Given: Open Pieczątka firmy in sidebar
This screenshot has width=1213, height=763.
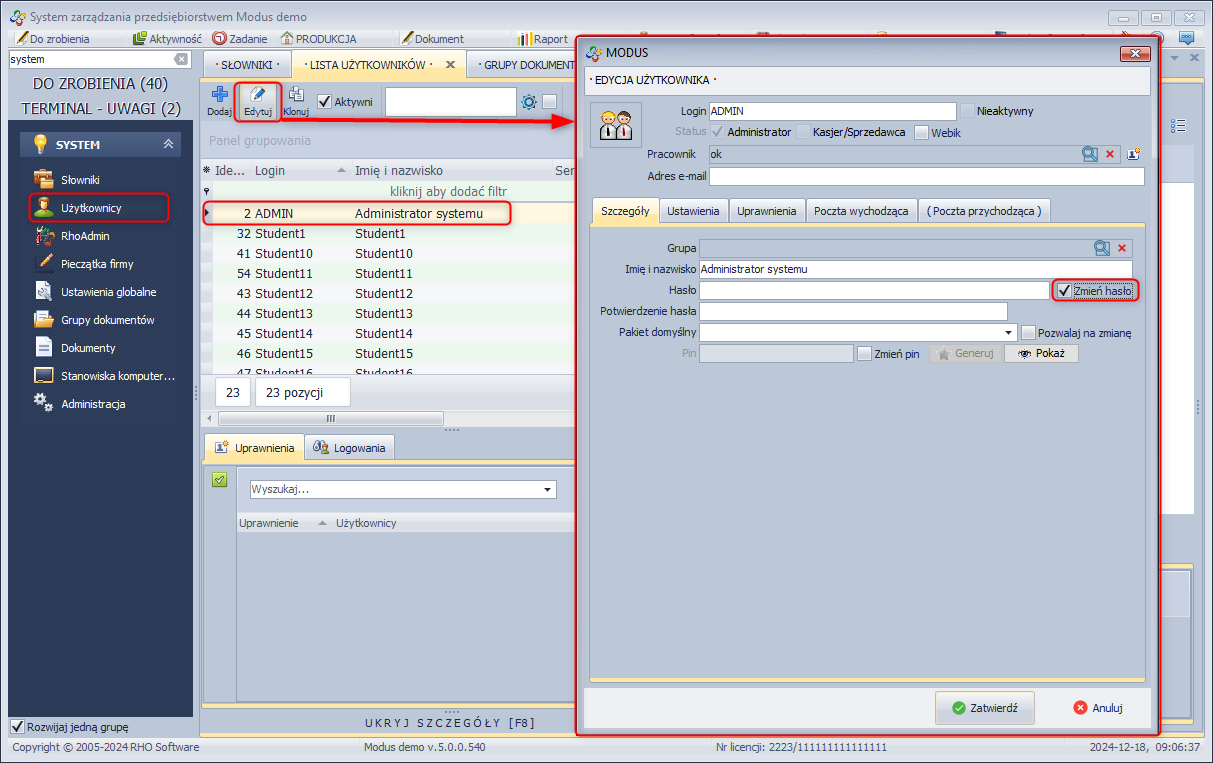Looking at the screenshot, I should click(x=97, y=264).
